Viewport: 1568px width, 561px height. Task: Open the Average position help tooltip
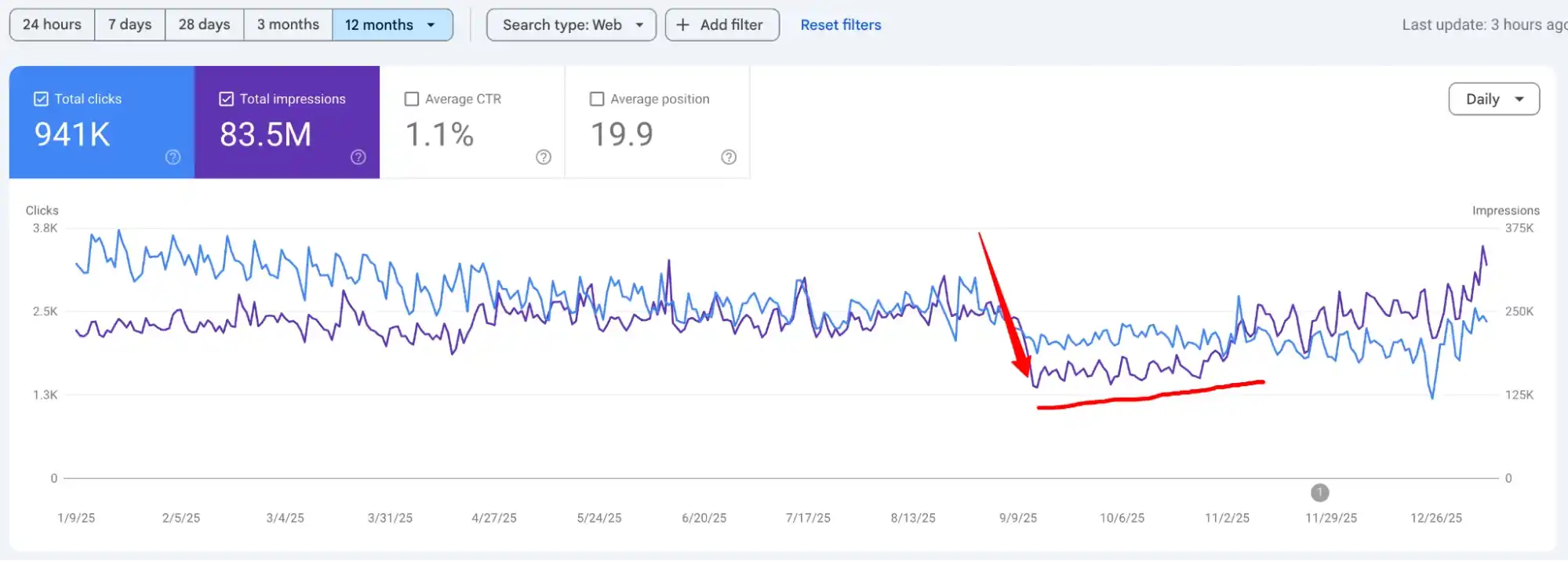click(x=728, y=157)
